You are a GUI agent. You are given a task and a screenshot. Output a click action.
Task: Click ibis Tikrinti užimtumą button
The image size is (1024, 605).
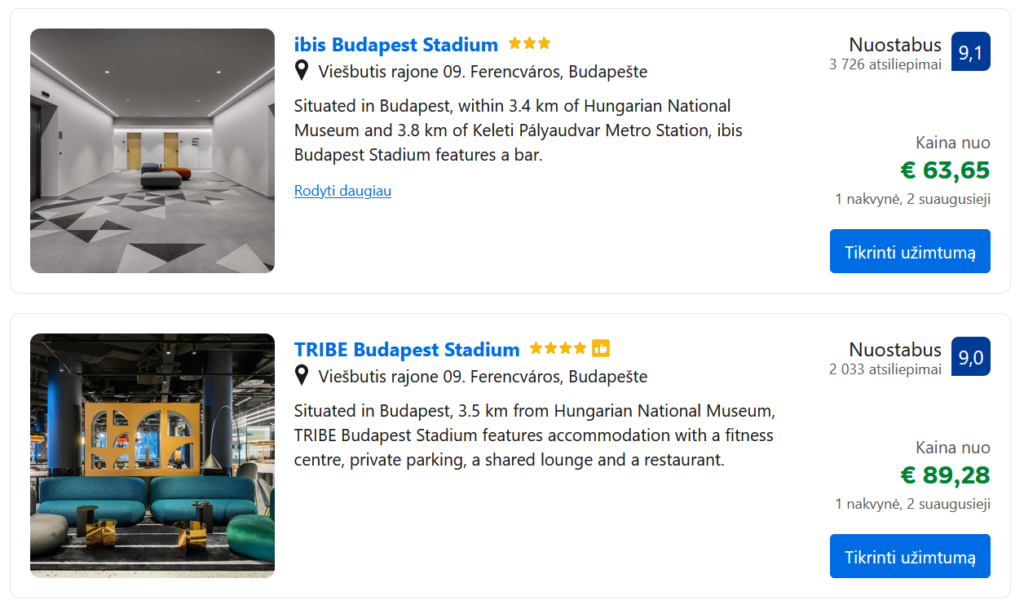tap(909, 251)
